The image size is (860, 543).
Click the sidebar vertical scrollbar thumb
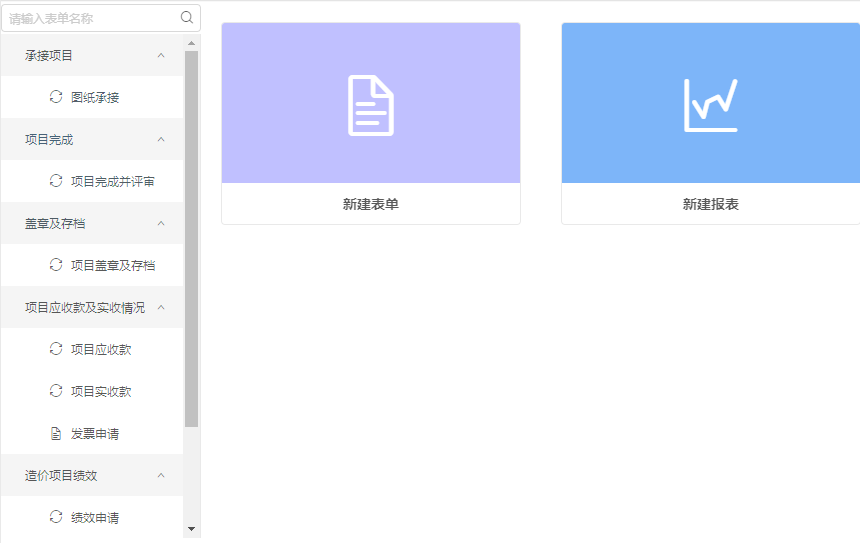coord(192,240)
